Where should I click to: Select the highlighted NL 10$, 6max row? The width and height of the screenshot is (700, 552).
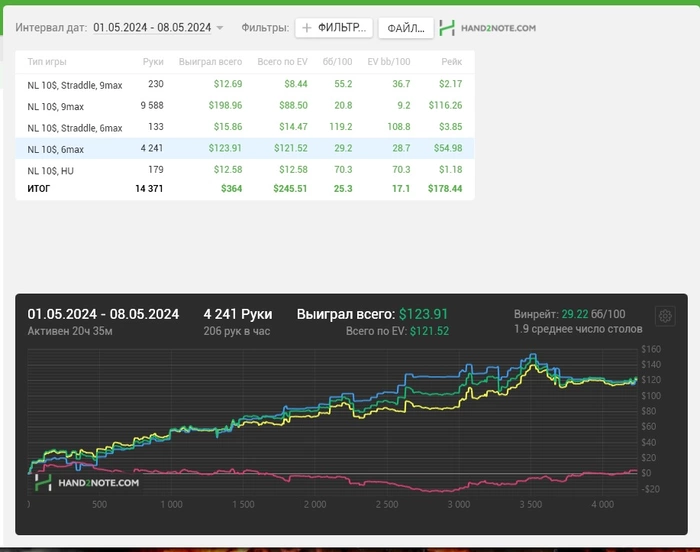(x=245, y=148)
